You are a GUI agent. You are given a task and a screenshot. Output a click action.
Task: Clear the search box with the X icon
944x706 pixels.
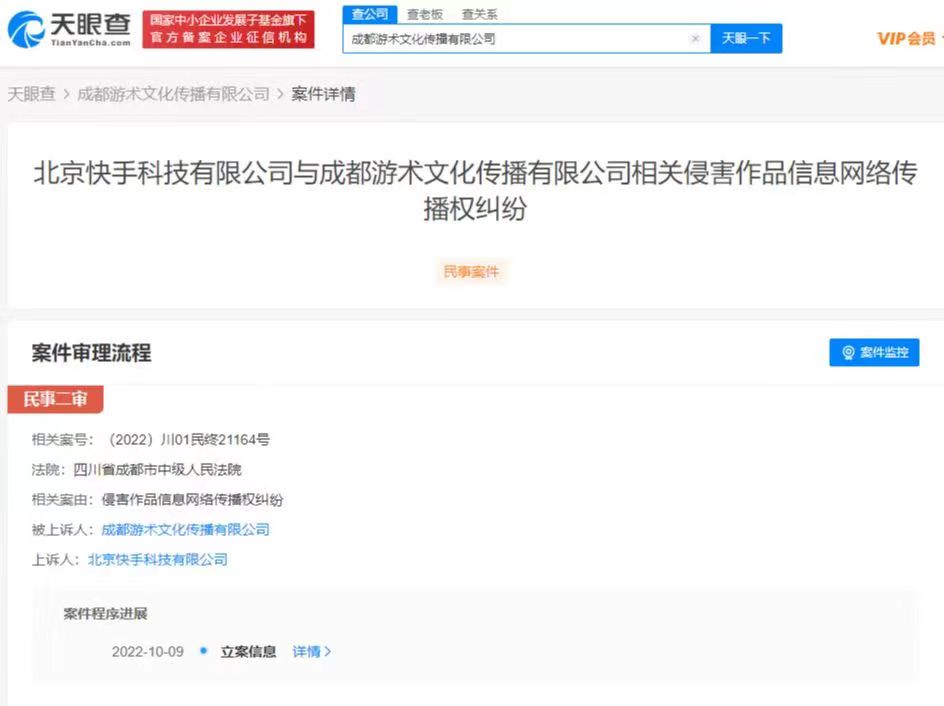point(695,39)
